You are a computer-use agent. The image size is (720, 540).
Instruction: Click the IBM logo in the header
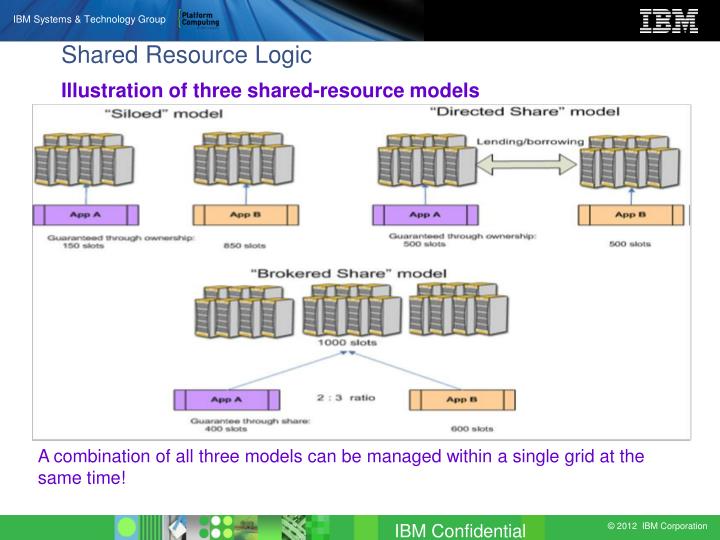669,21
